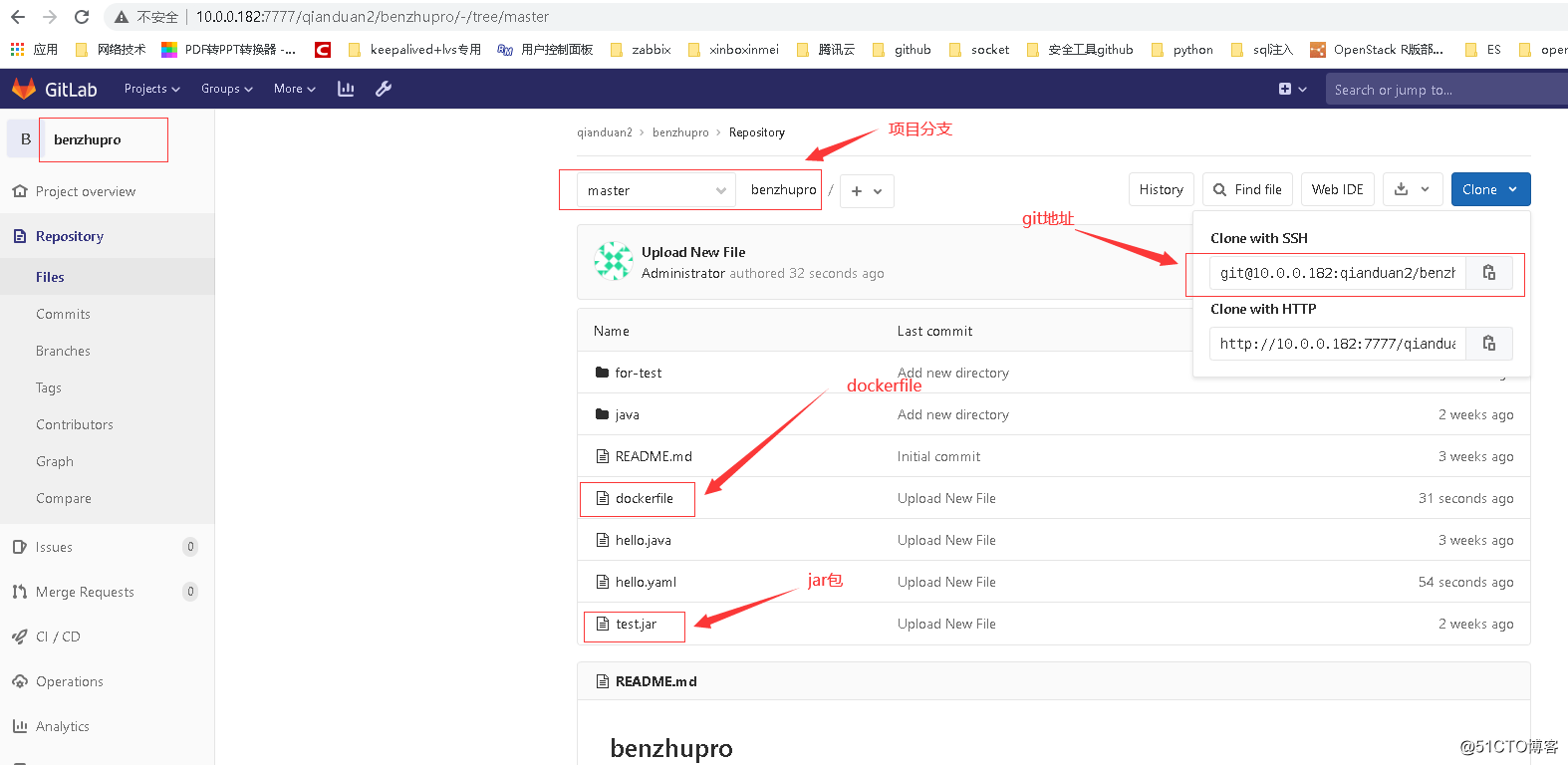Open Files in the Repository menu
The width and height of the screenshot is (1568, 765).
click(x=50, y=277)
